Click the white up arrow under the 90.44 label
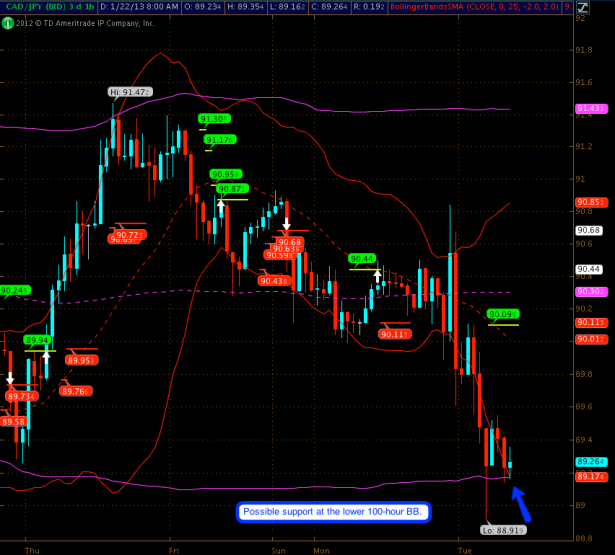Image resolution: width=615 pixels, height=555 pixels. (x=377, y=274)
